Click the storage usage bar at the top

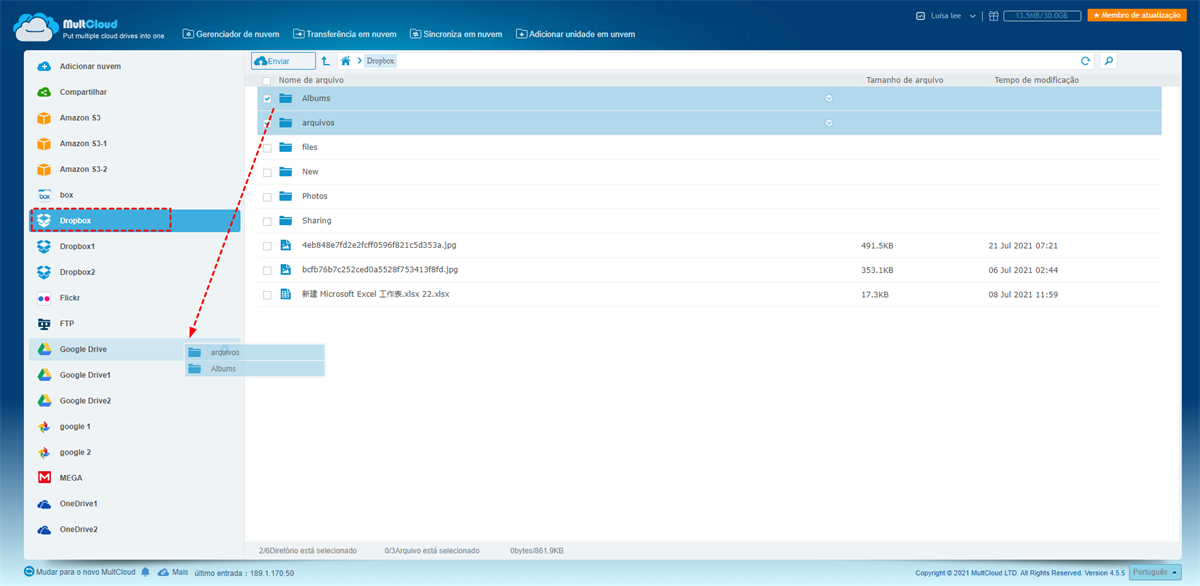coord(1041,16)
